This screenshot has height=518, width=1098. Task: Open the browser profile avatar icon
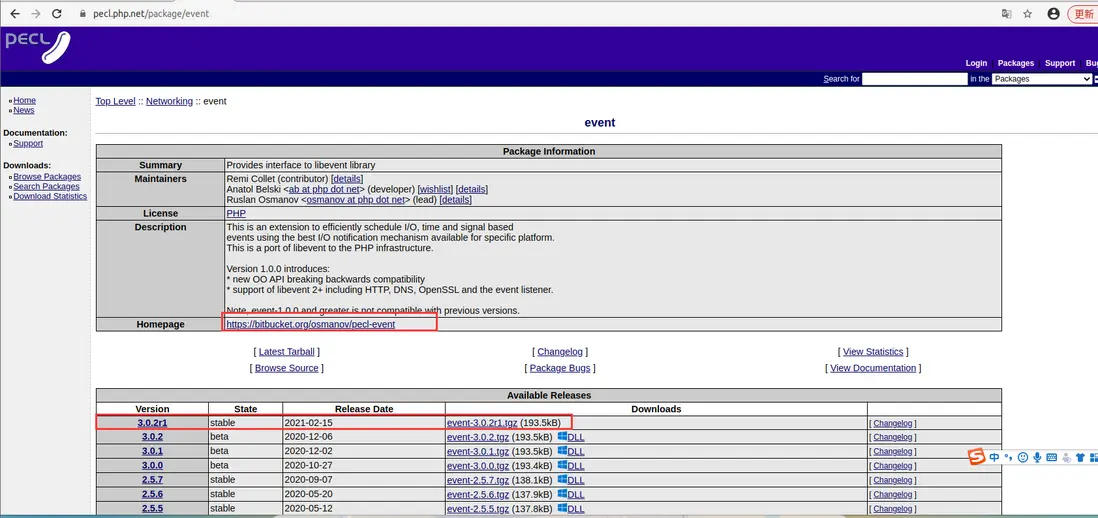(1053, 13)
